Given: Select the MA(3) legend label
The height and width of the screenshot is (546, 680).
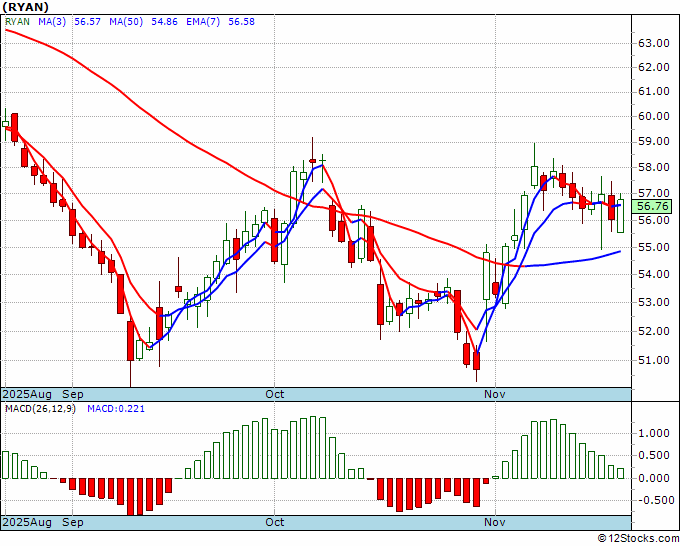Looking at the screenshot, I should [52, 22].
